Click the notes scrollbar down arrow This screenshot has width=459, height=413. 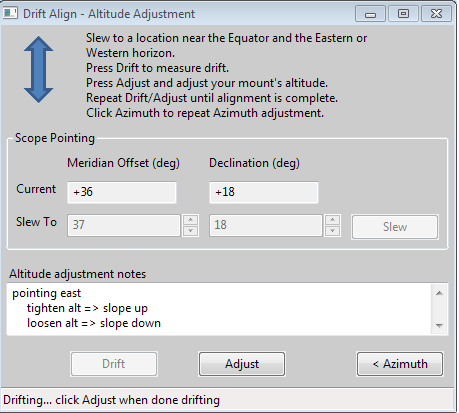point(439,325)
